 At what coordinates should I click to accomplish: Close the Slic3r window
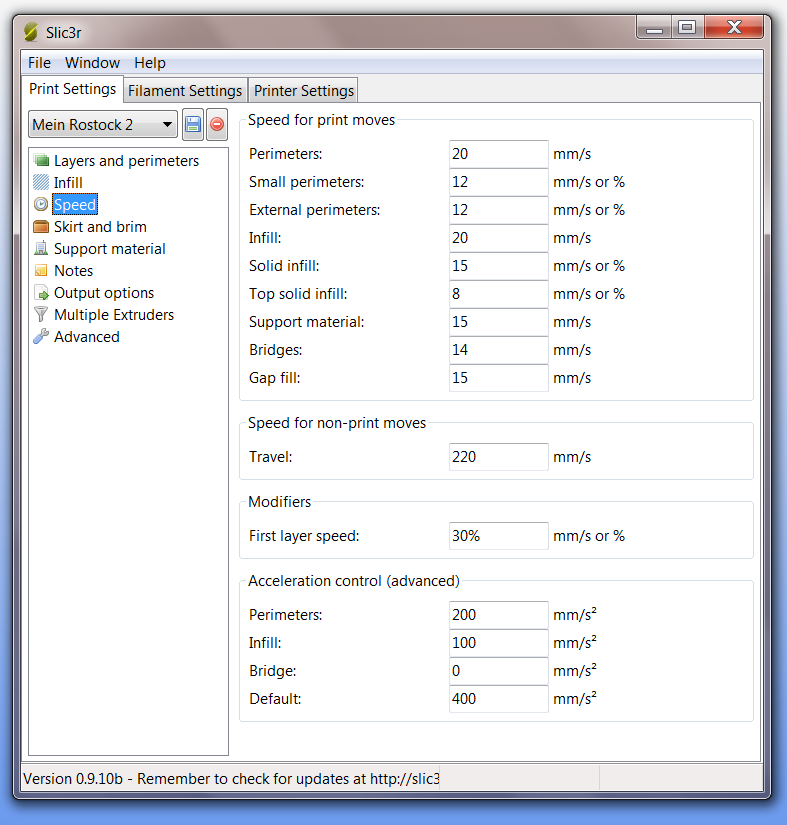coord(734,28)
